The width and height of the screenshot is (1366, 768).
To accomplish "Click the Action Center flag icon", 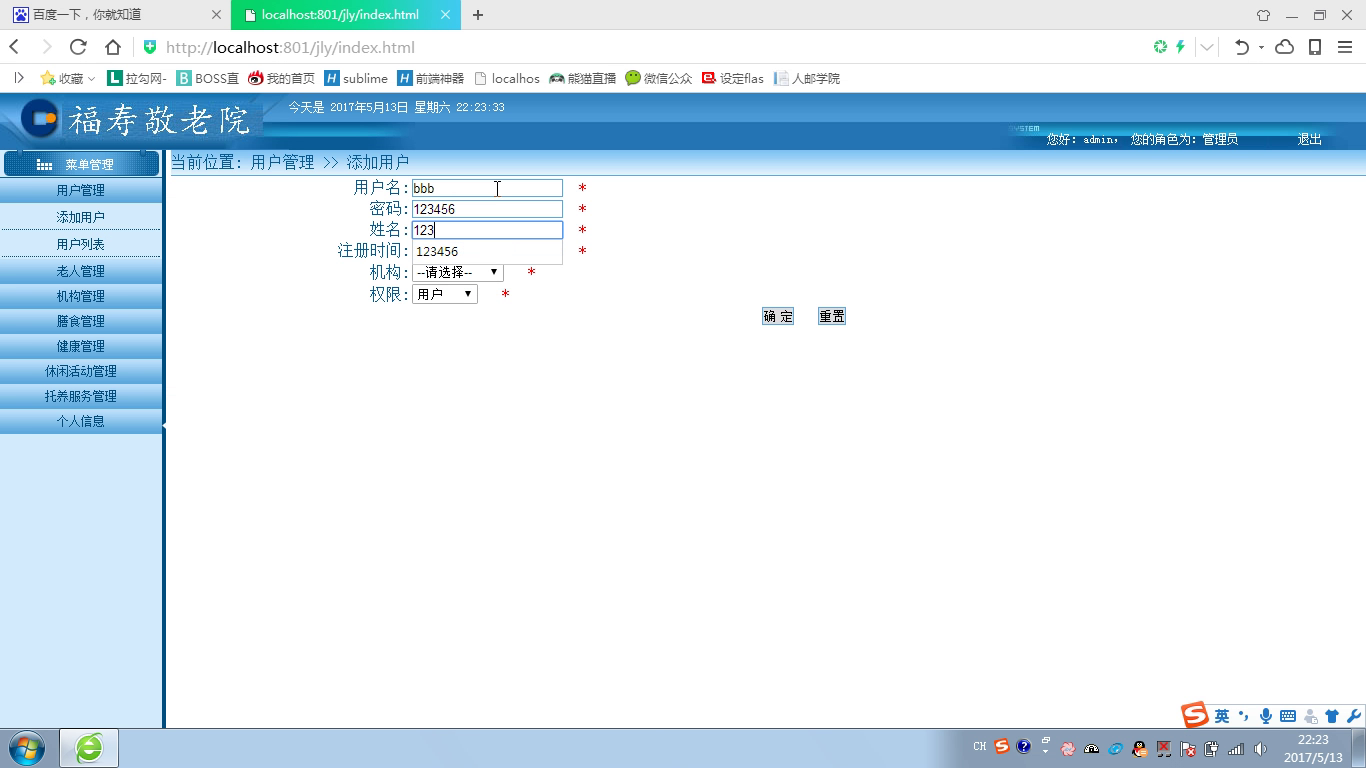I will point(1188,748).
